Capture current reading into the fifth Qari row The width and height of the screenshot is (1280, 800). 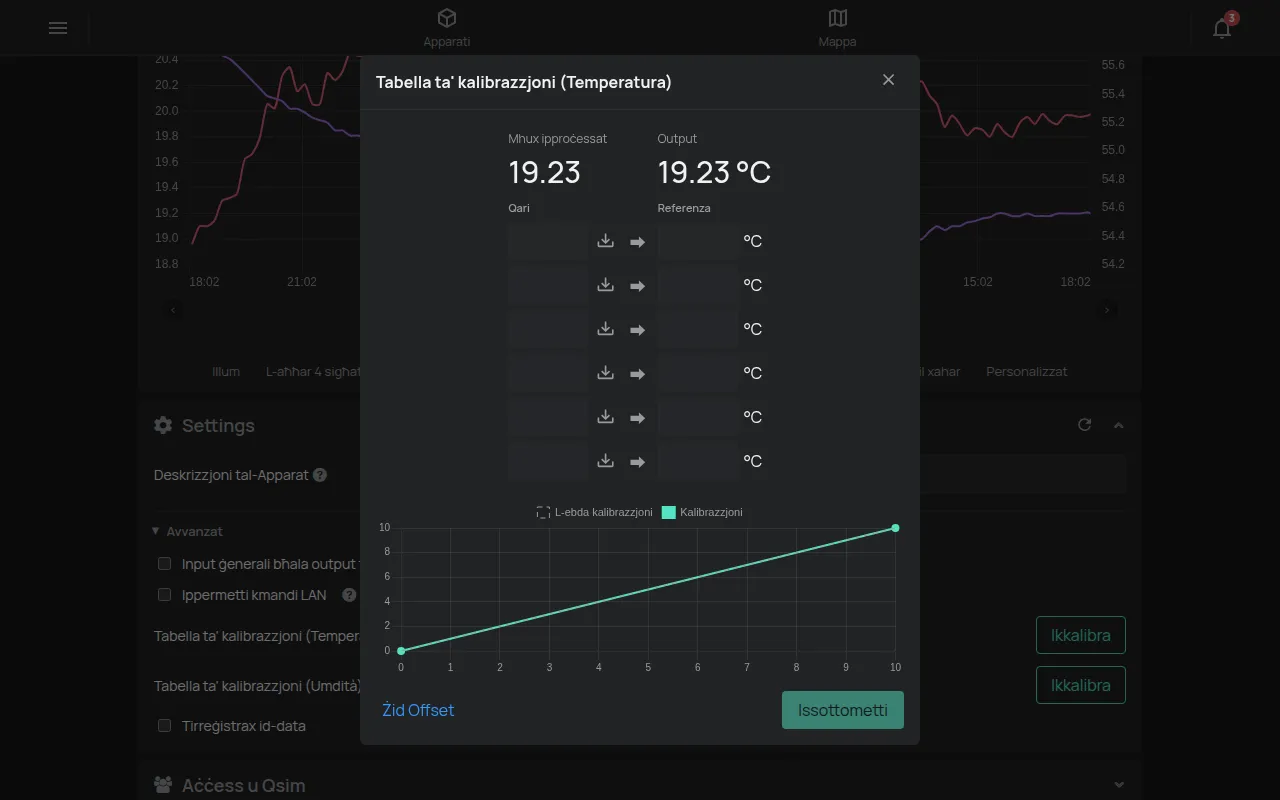[x=605, y=417]
